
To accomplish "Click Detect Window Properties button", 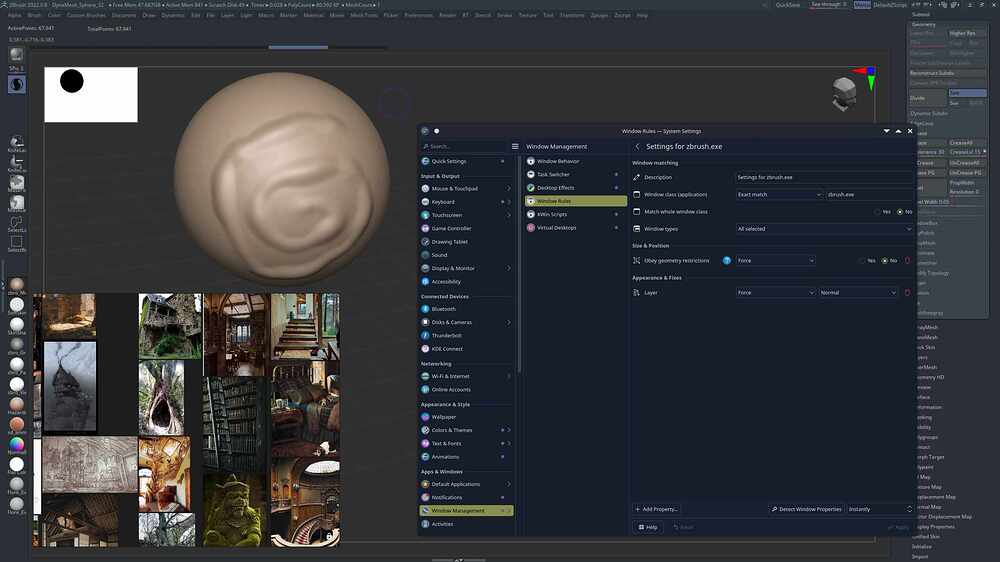I will 806,509.
